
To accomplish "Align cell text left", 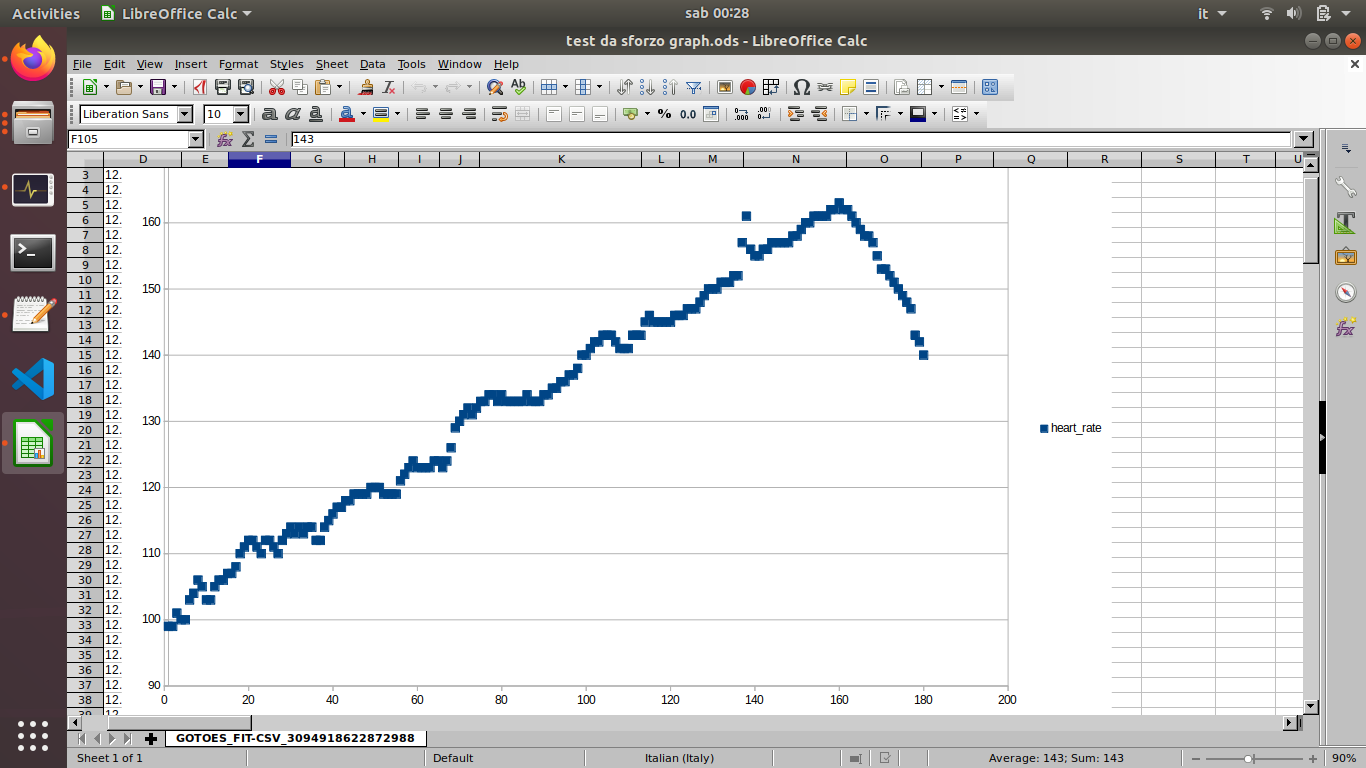I will [x=422, y=114].
